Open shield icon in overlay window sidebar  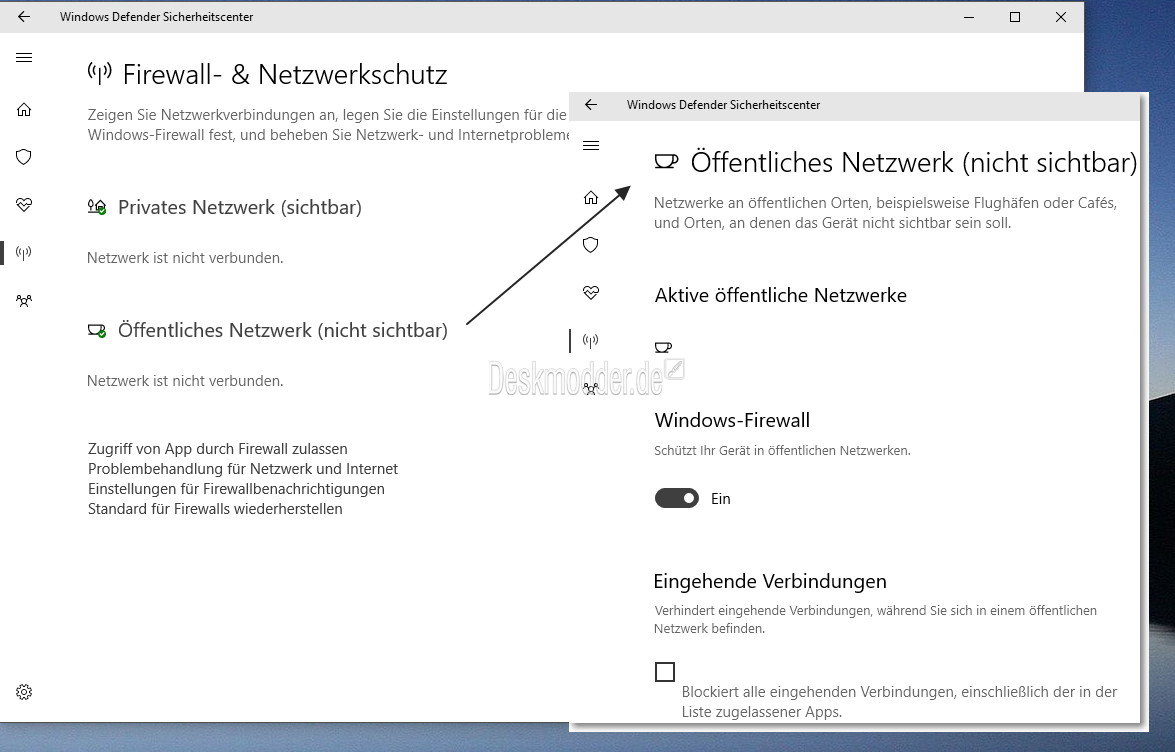[x=591, y=245]
